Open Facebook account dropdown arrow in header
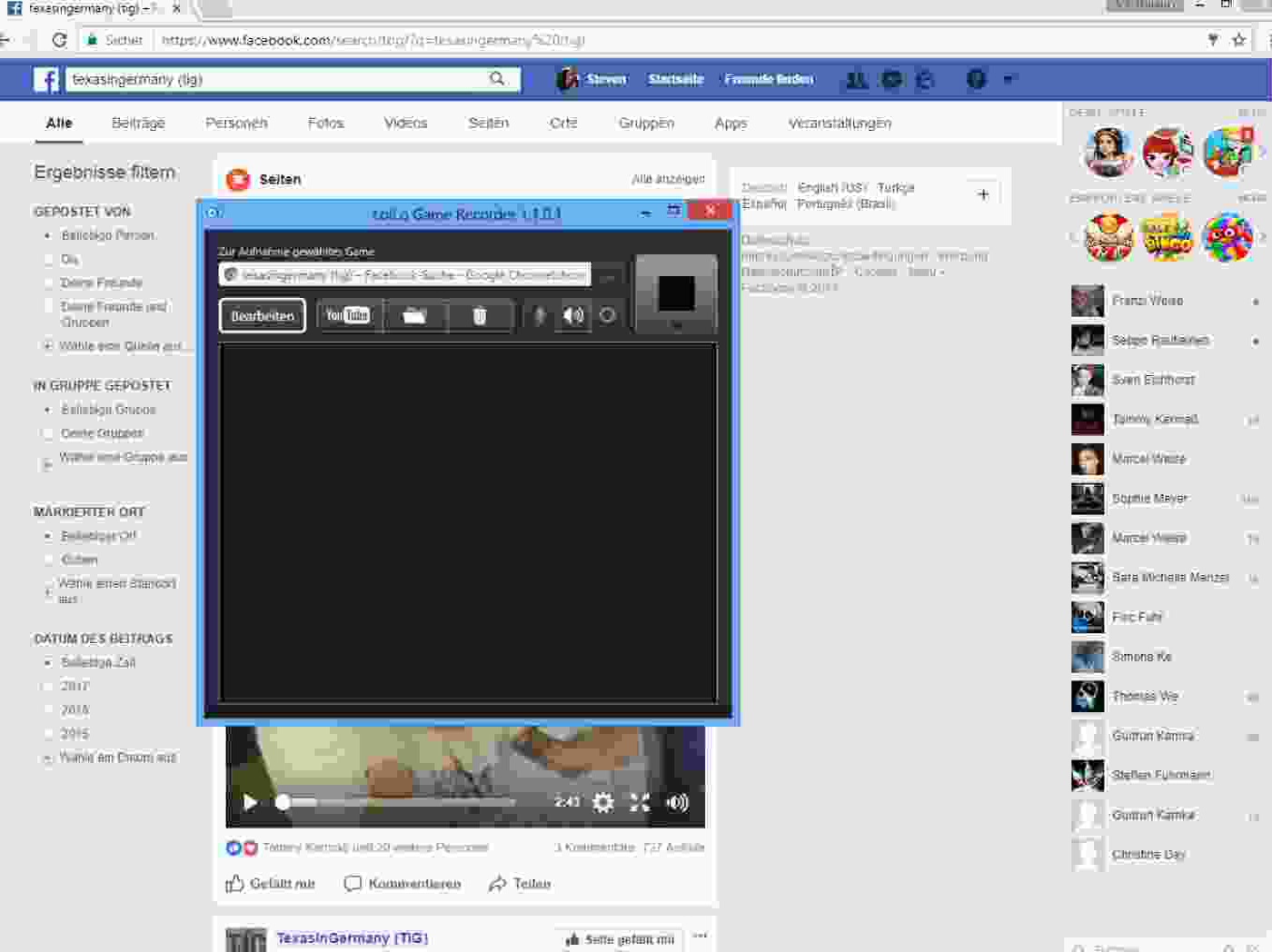The height and width of the screenshot is (952, 1272). click(1008, 79)
